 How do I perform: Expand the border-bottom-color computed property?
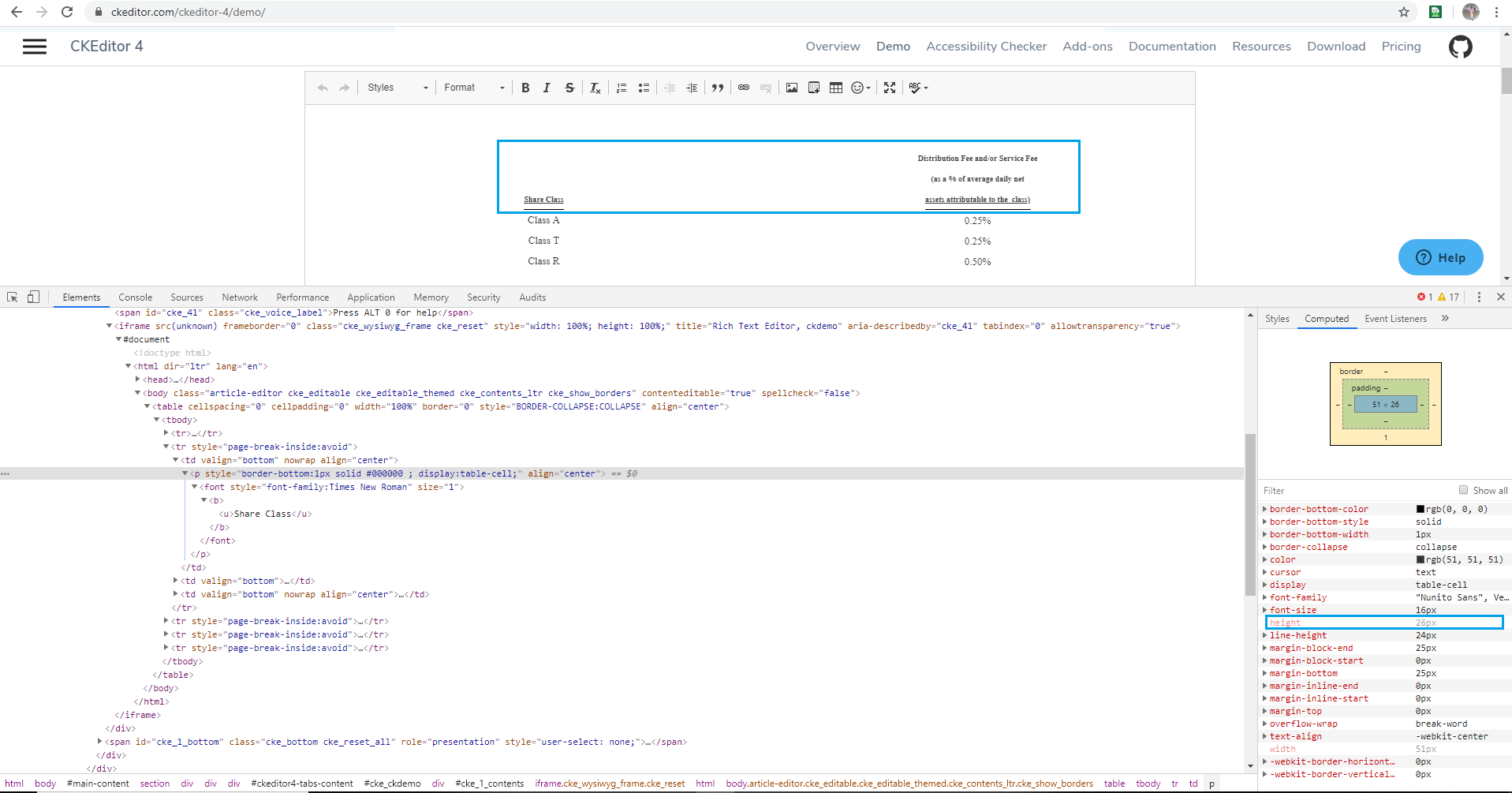click(x=1265, y=509)
